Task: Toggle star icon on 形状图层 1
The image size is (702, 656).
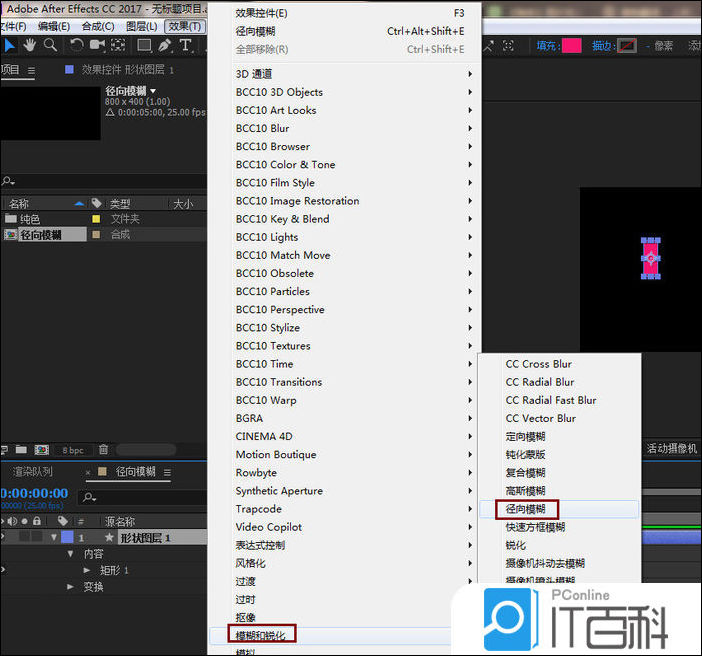Action: tap(109, 537)
